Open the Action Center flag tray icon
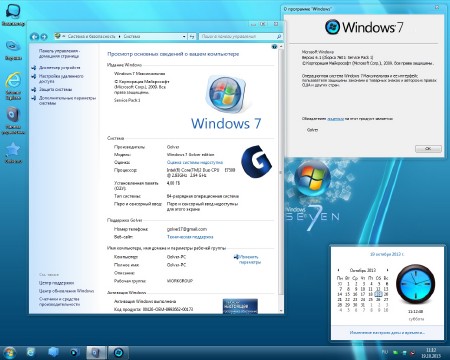 click(396, 352)
